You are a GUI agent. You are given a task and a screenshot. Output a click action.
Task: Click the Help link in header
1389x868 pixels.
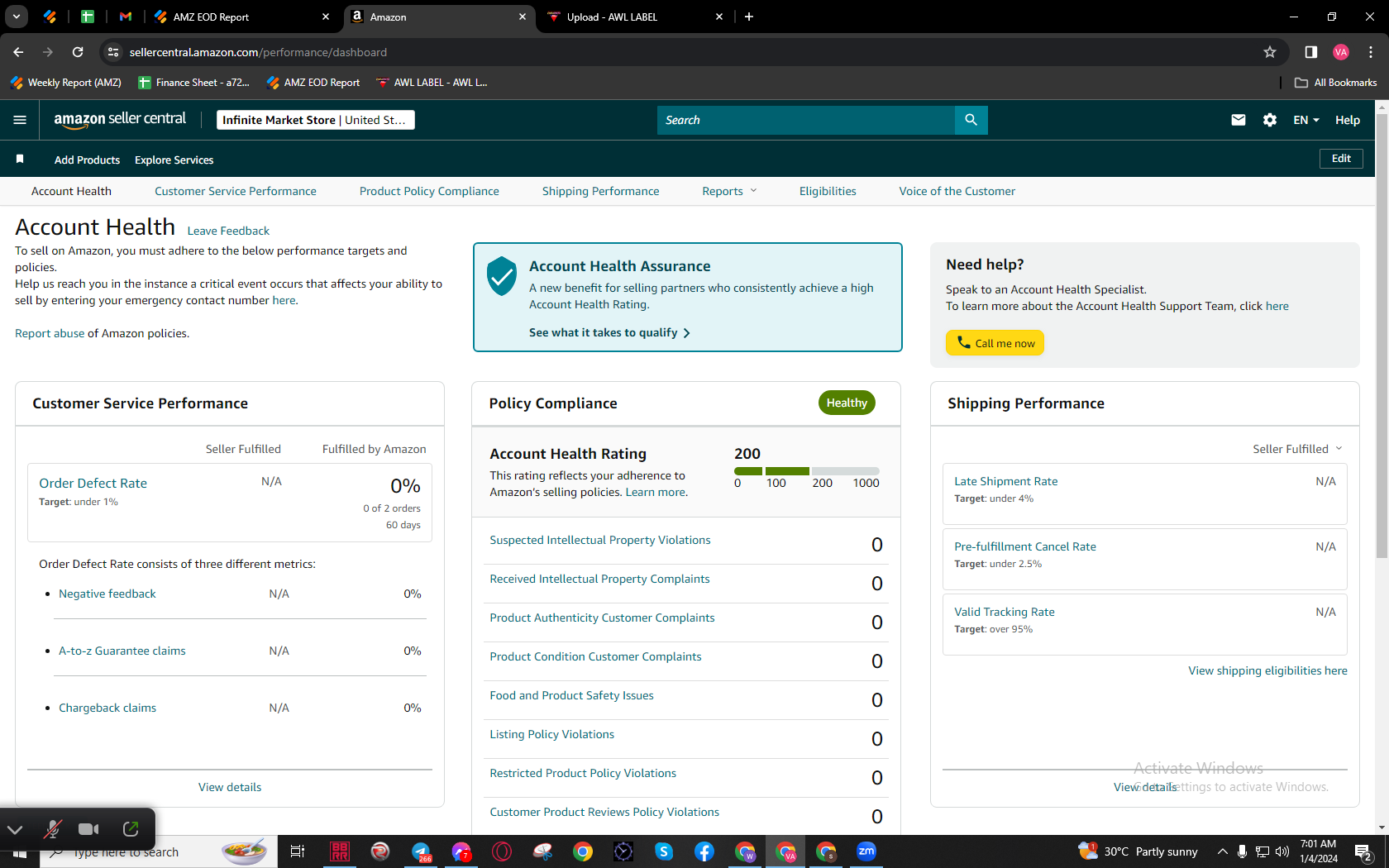tap(1348, 120)
